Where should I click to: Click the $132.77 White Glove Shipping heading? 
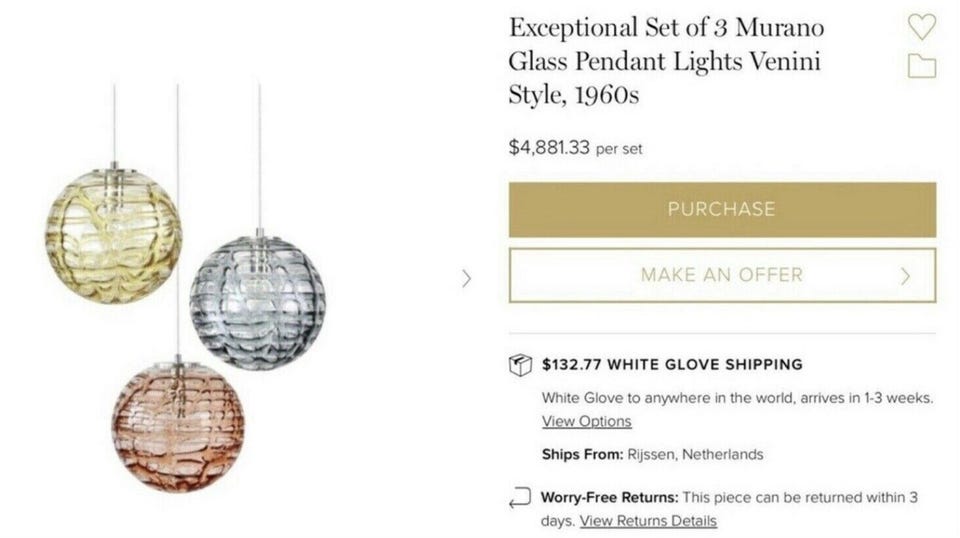click(672, 364)
